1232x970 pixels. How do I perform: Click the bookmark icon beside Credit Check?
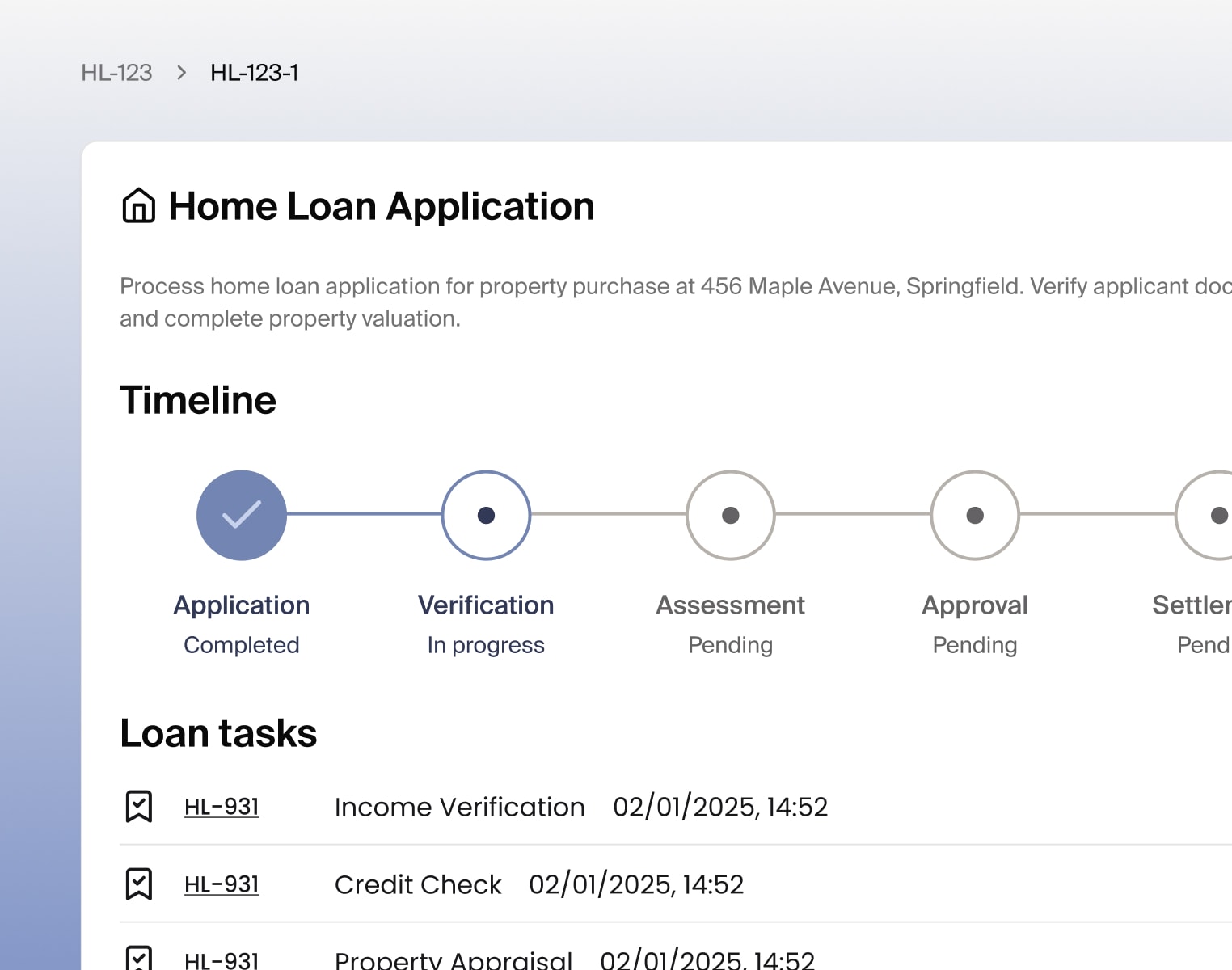click(140, 884)
